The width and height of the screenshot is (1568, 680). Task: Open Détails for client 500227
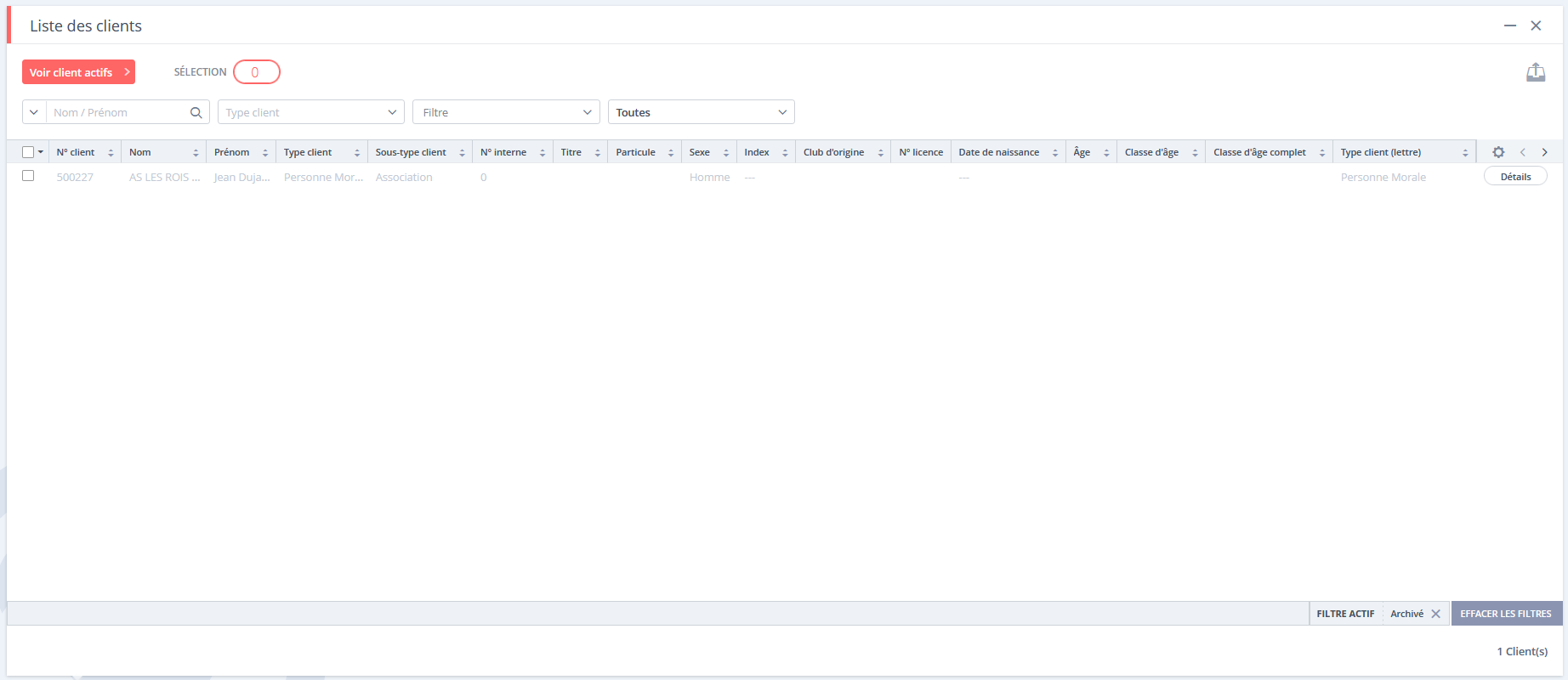click(1515, 177)
